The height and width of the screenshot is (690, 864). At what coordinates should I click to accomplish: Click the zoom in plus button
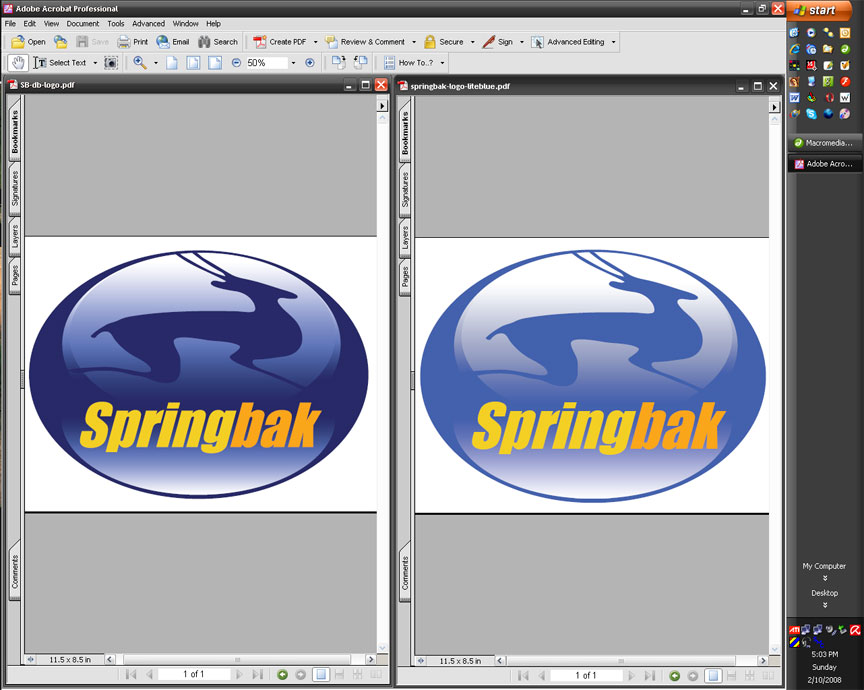pos(309,62)
